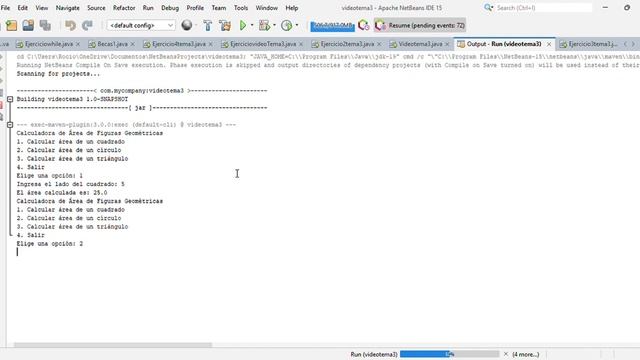Screen dimensions: 640x360
Task: Open the Navigate menu
Action: (67, 8)
